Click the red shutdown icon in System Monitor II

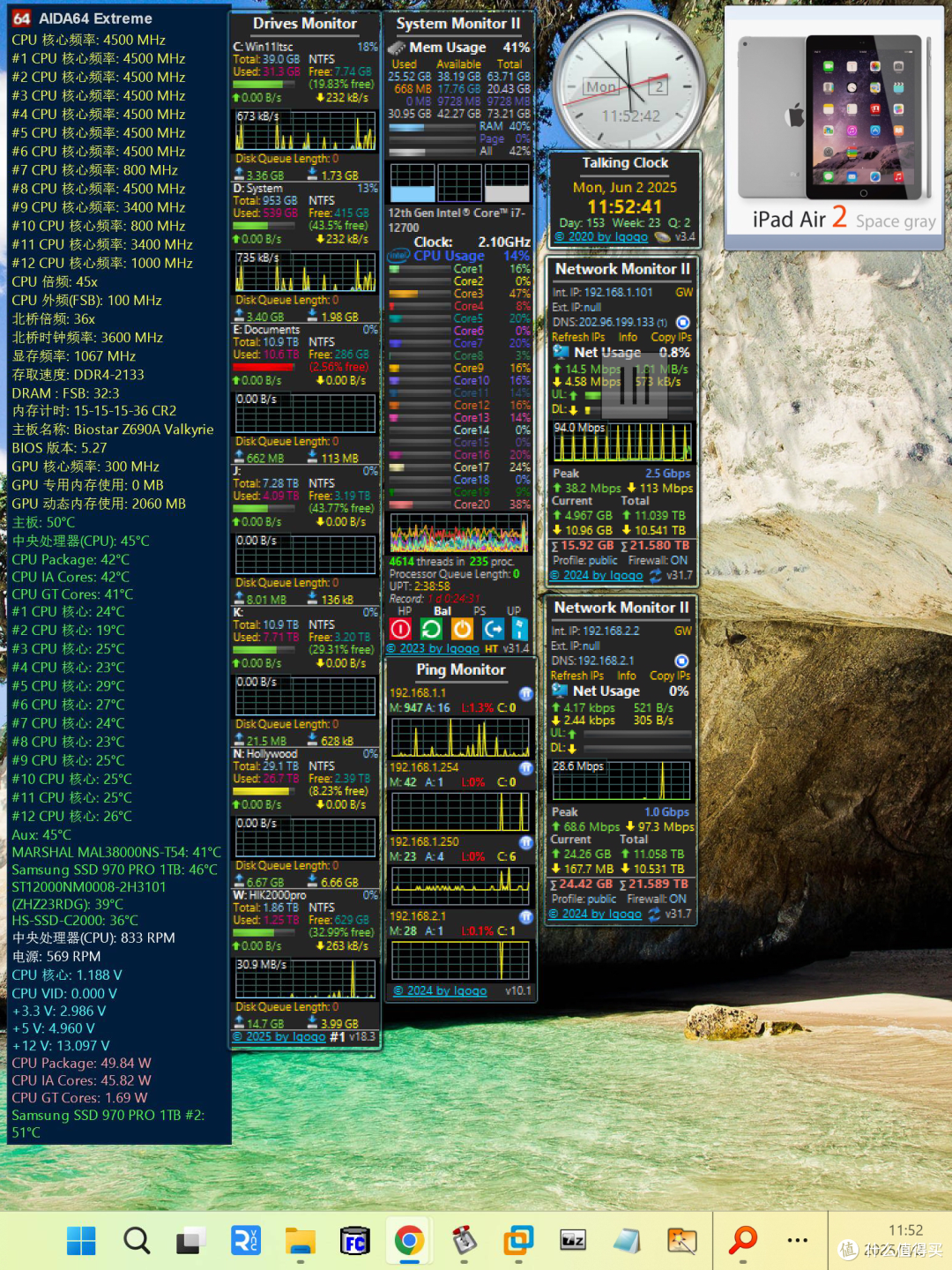[x=400, y=628]
